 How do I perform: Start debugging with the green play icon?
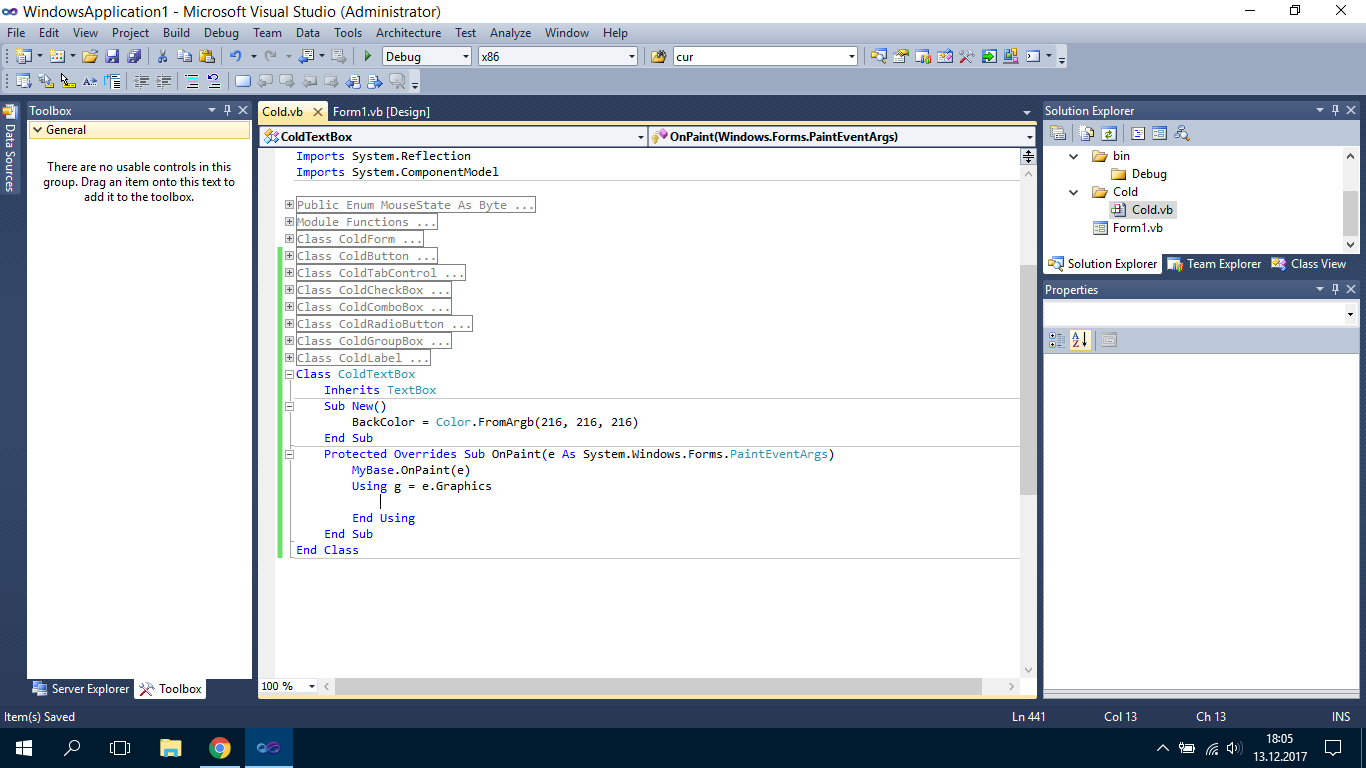coord(368,57)
